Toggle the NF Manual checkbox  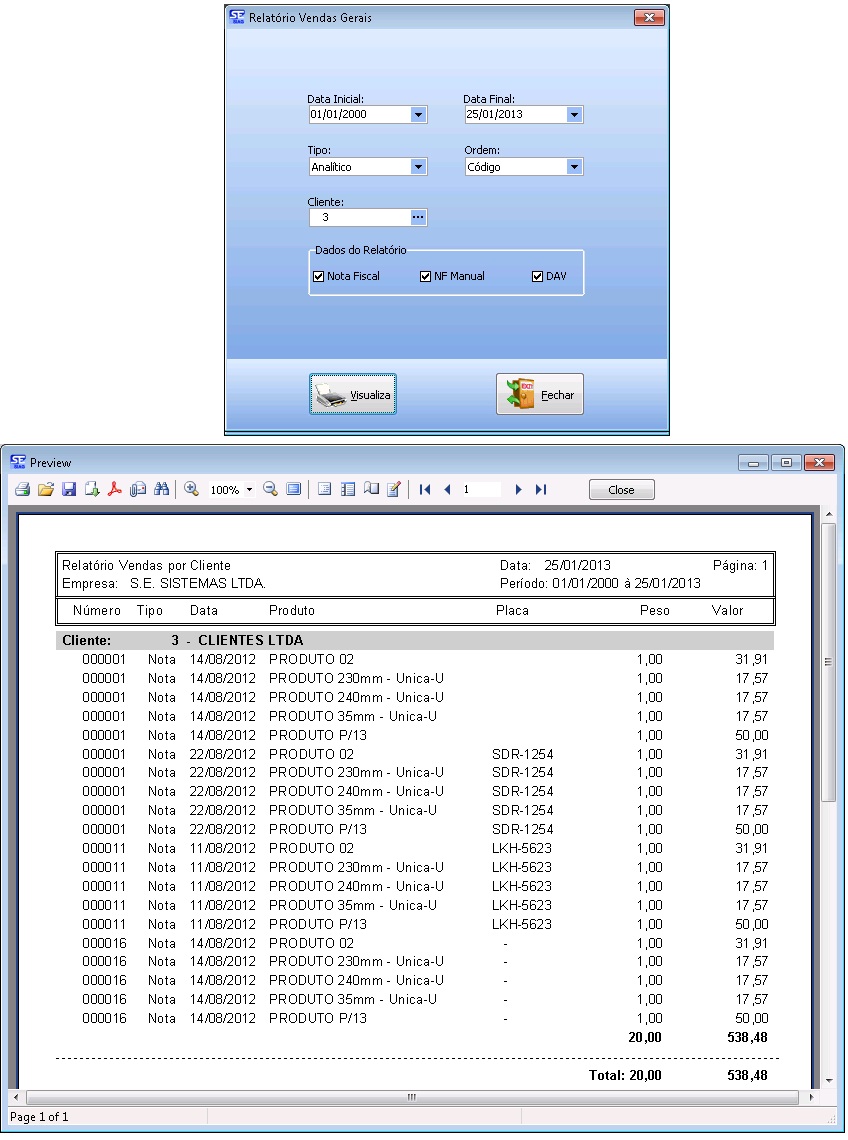426,276
